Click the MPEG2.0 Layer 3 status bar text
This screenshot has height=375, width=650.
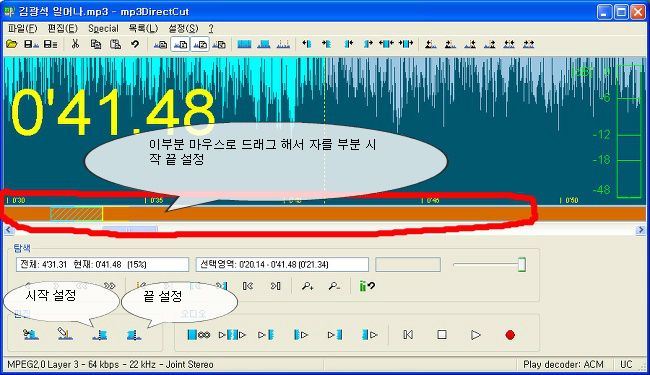(110, 365)
